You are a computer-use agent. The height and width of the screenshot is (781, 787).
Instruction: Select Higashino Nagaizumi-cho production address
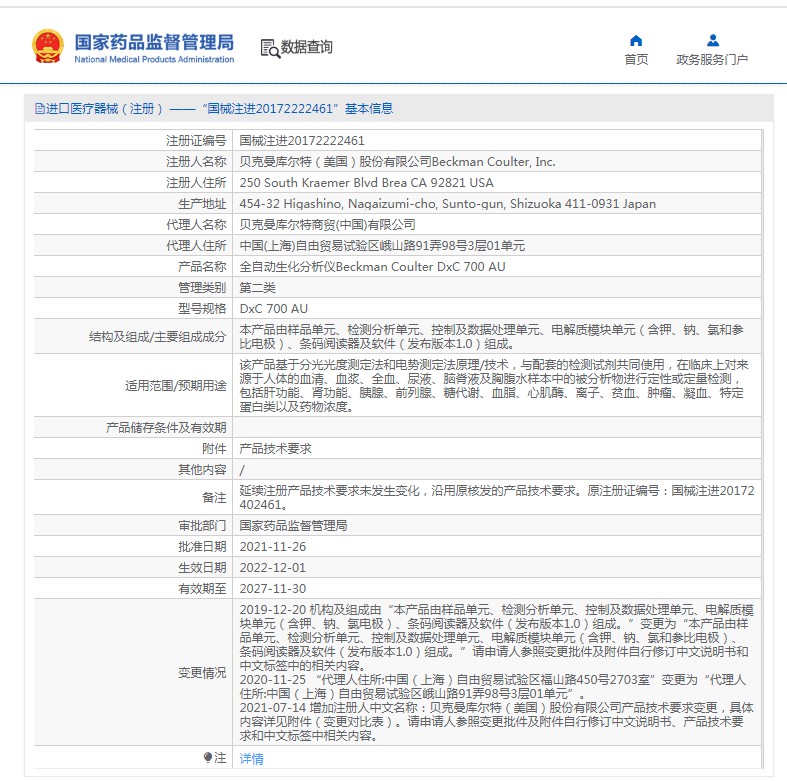[447, 204]
